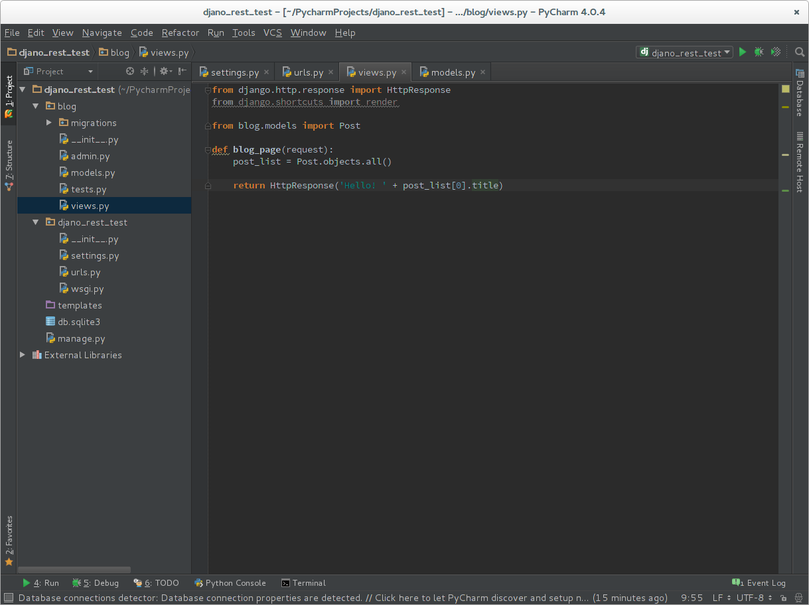Change the LF line separator setting
809x605 pixels.
tap(721, 598)
